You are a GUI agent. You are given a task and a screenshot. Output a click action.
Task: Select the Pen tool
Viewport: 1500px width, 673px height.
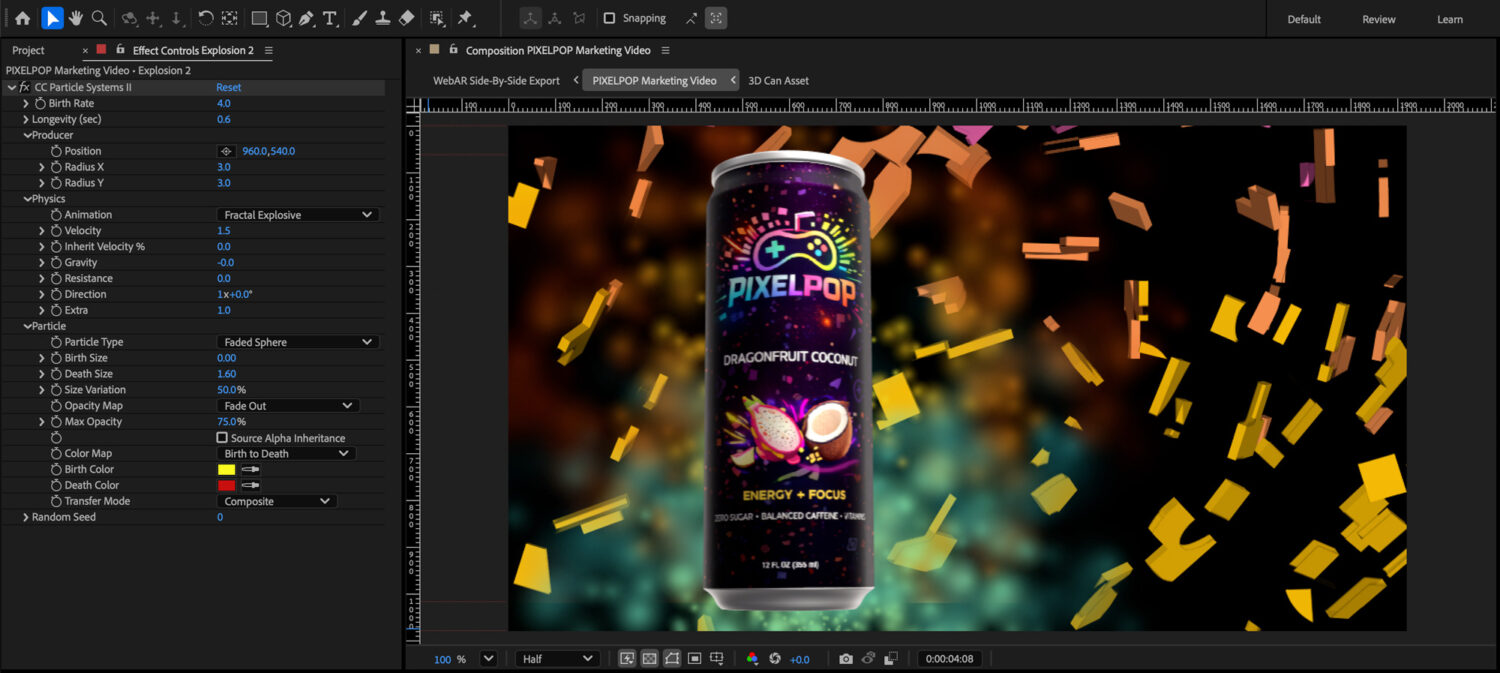coord(306,18)
